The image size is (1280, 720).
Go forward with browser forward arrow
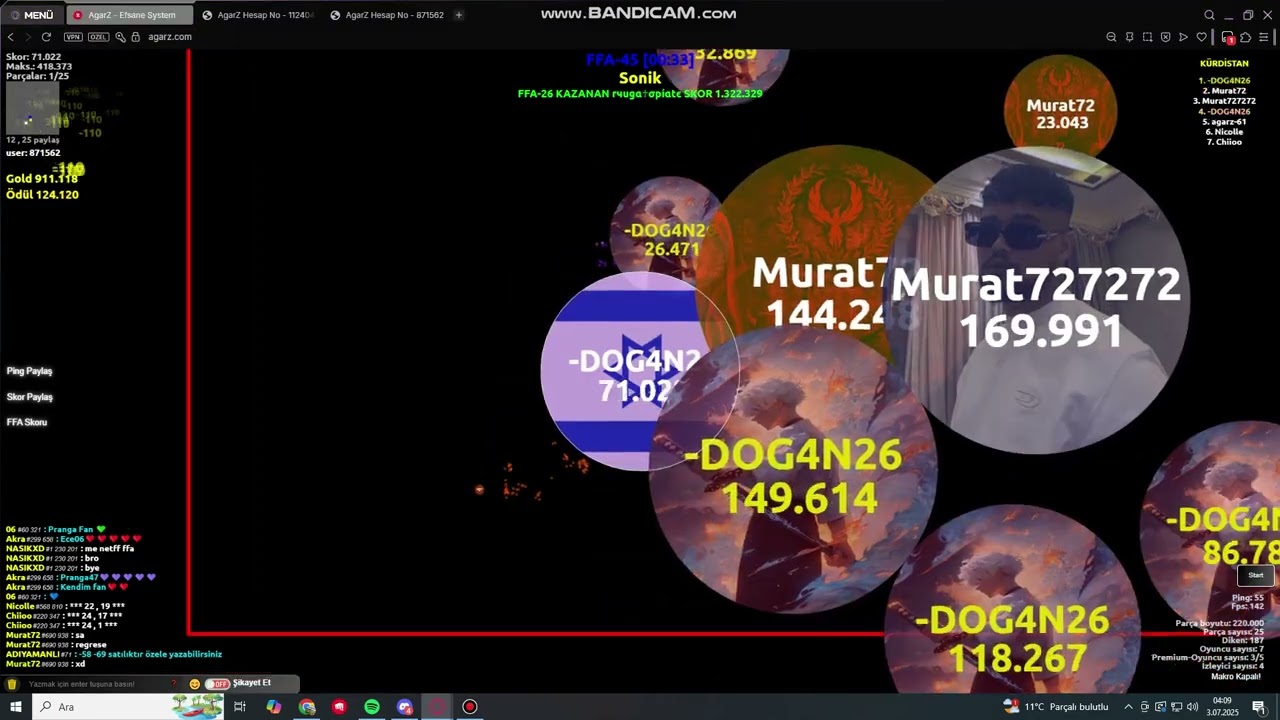tap(28, 37)
